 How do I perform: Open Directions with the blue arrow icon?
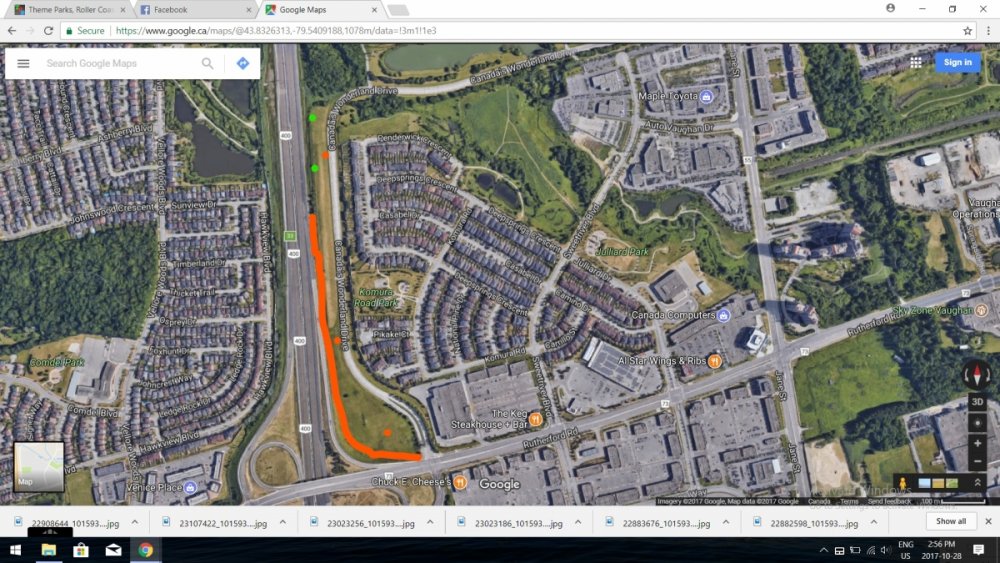(x=242, y=63)
